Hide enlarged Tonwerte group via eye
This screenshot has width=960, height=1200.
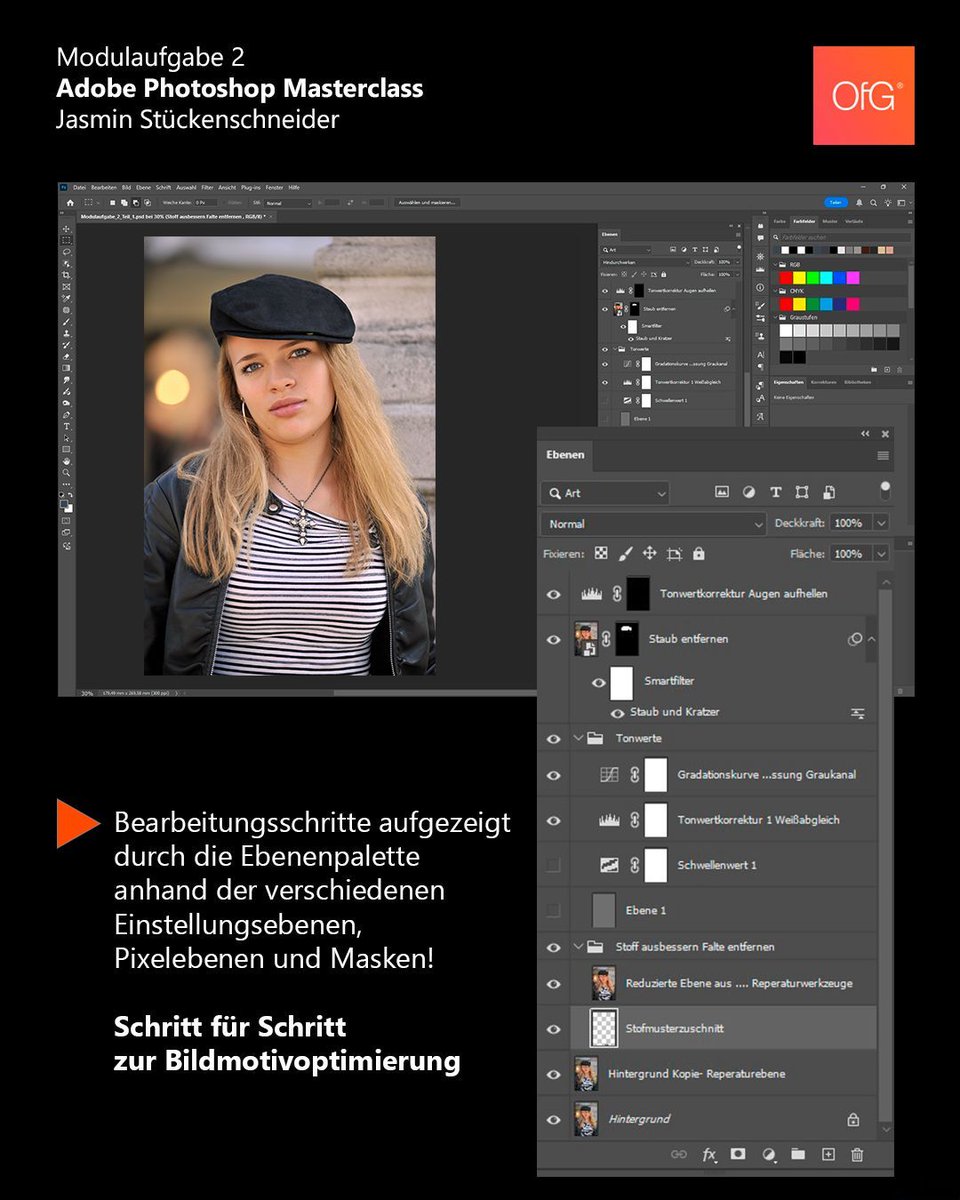coord(553,739)
